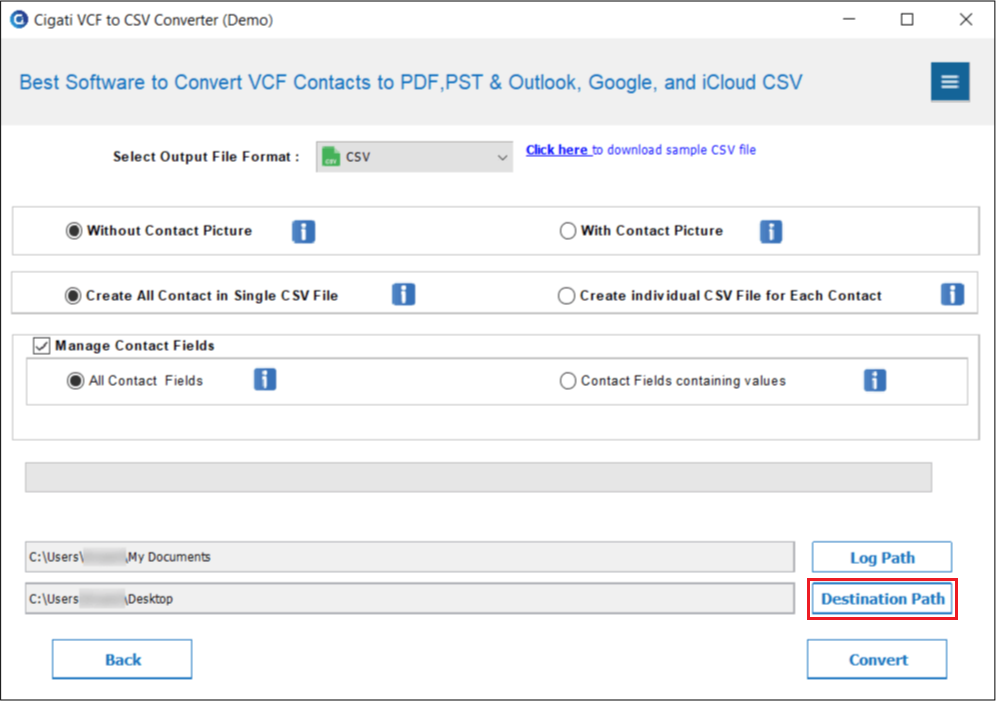Screen dimensions: 996x701
Task: Show info for Without Contact Picture
Action: pyautogui.click(x=304, y=231)
